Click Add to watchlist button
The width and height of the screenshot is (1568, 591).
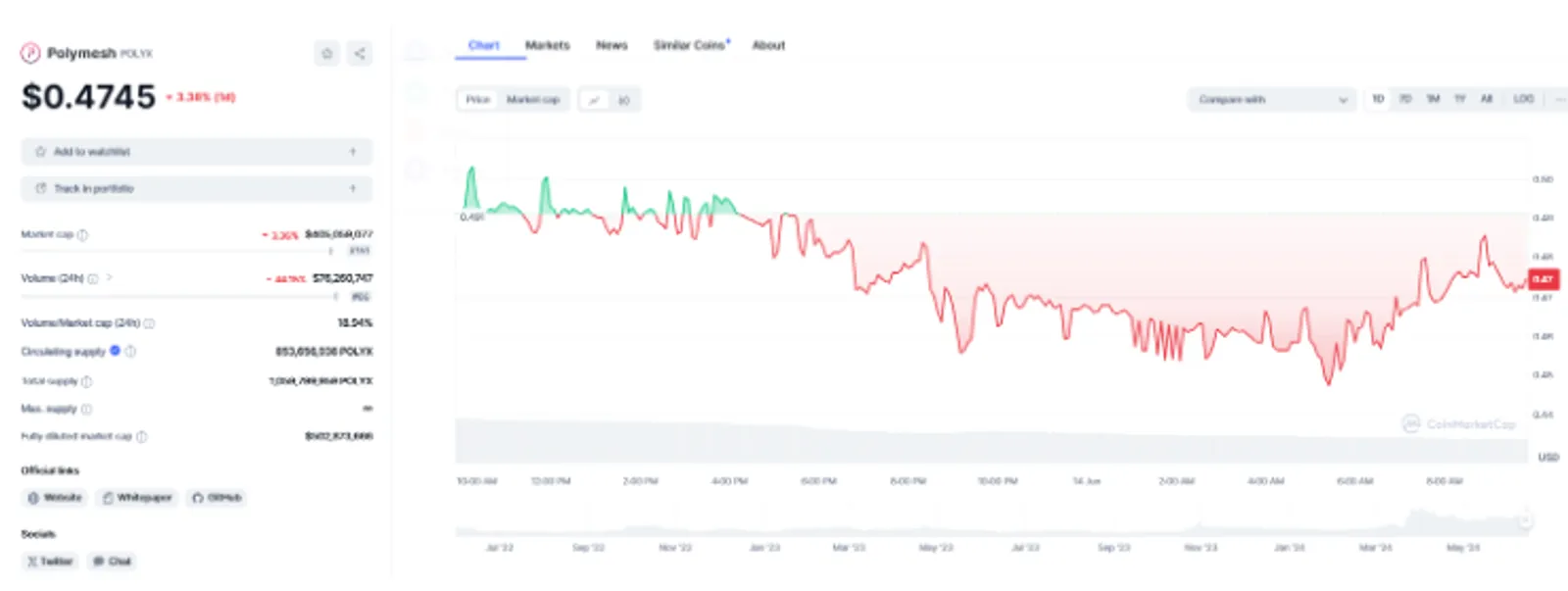point(197,152)
